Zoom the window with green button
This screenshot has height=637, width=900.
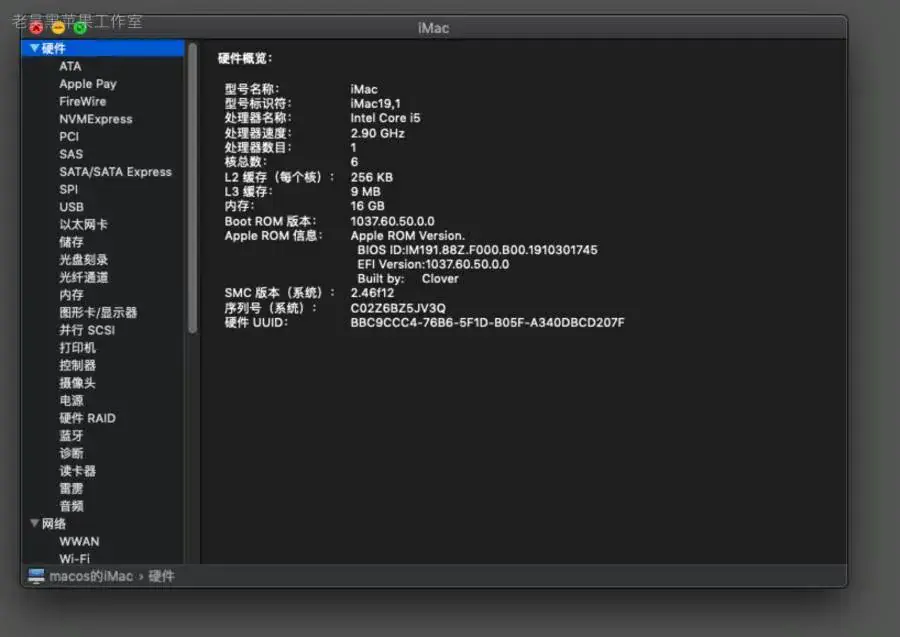point(80,27)
